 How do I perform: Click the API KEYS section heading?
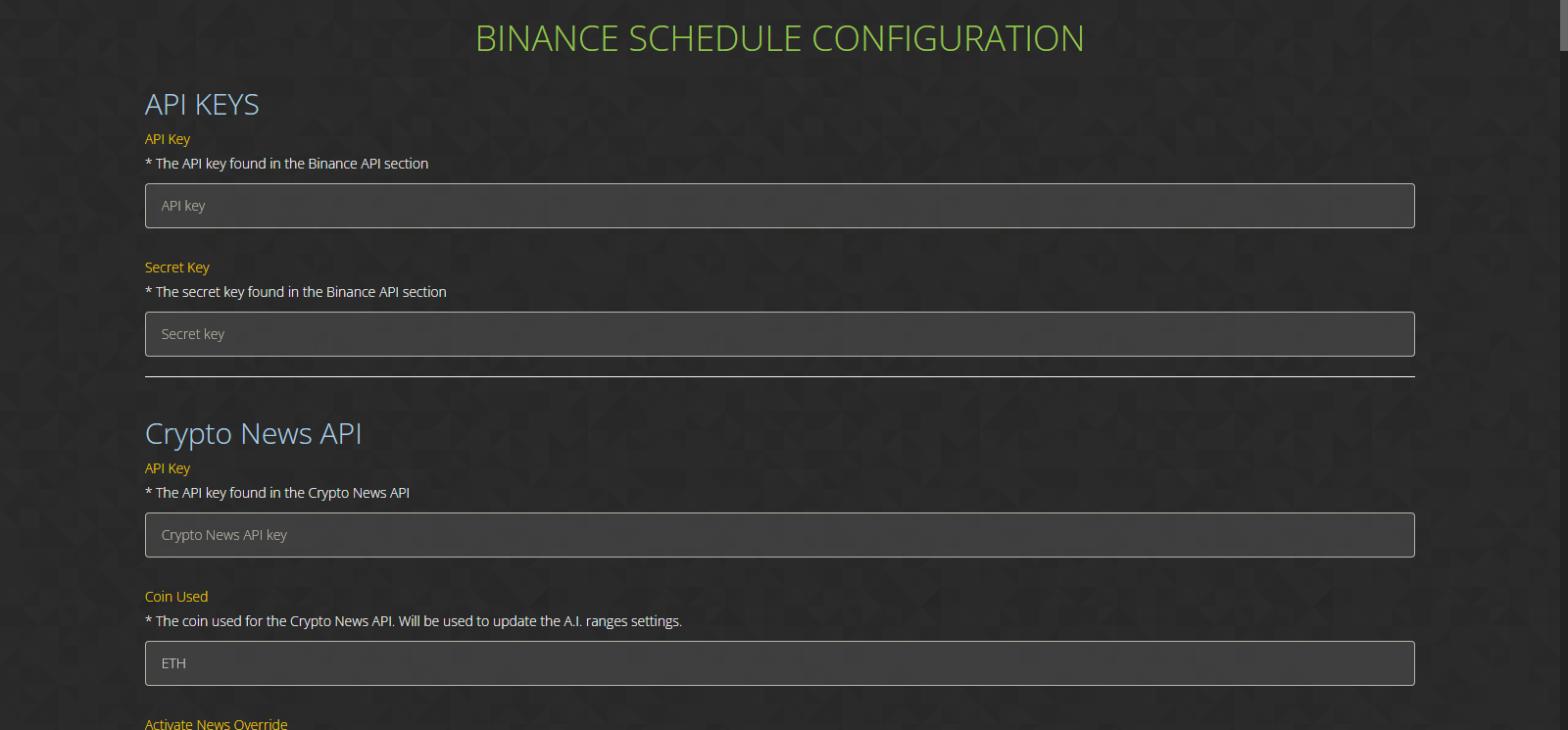(202, 105)
